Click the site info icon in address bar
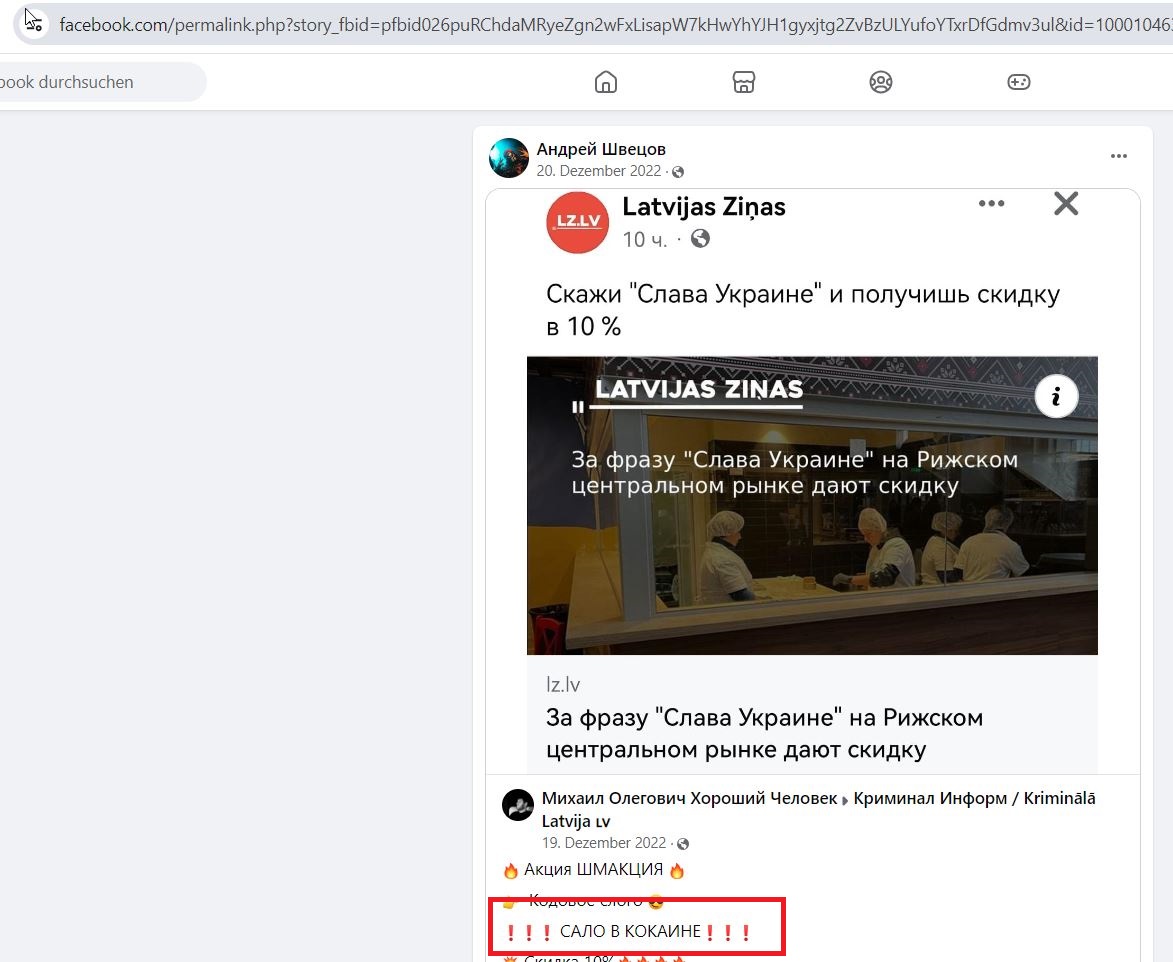Screen dimensions: 1173x962 (33, 24)
